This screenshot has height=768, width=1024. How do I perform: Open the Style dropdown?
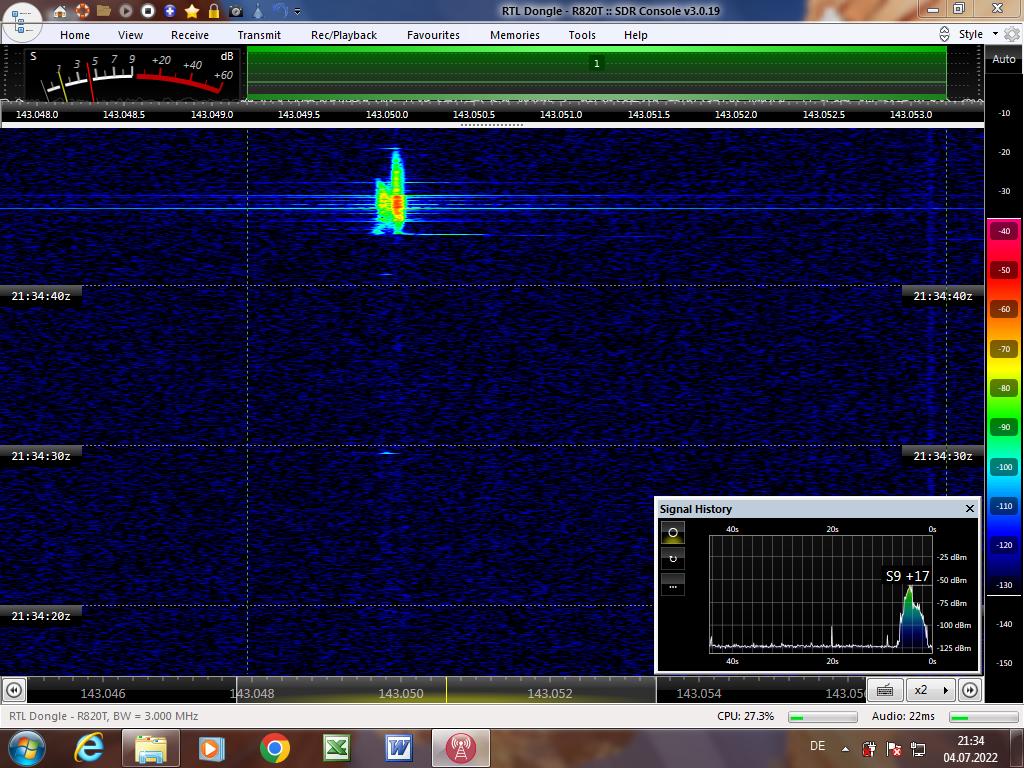pyautogui.click(x=978, y=34)
